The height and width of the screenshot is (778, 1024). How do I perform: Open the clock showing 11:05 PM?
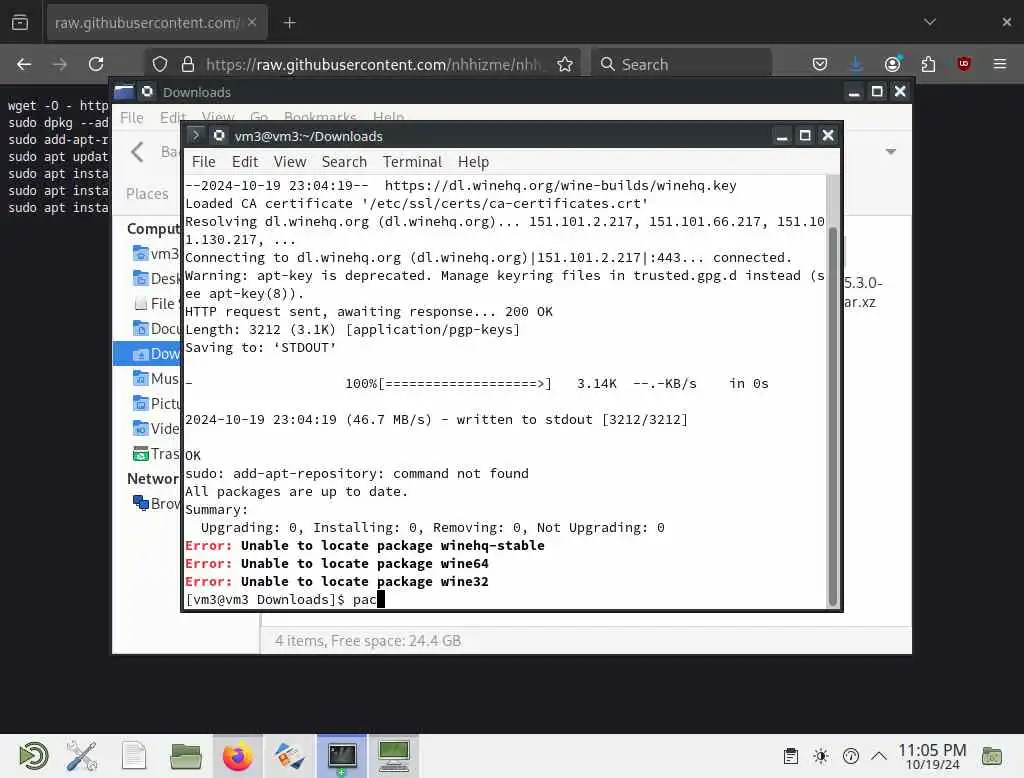pyautogui.click(x=932, y=756)
